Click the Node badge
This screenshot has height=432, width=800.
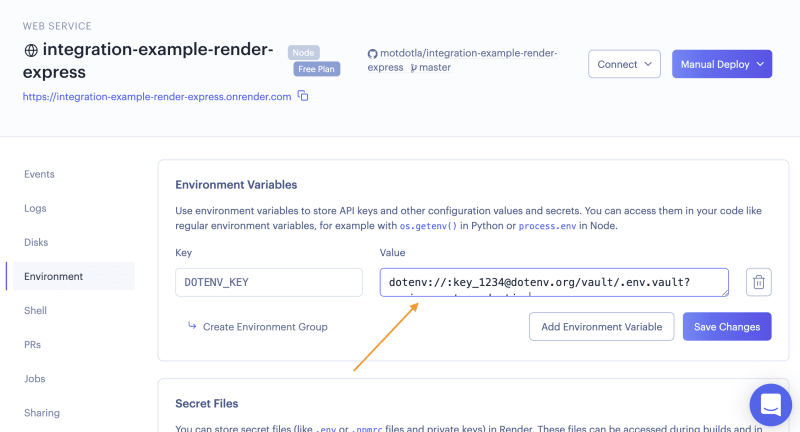pyautogui.click(x=304, y=53)
